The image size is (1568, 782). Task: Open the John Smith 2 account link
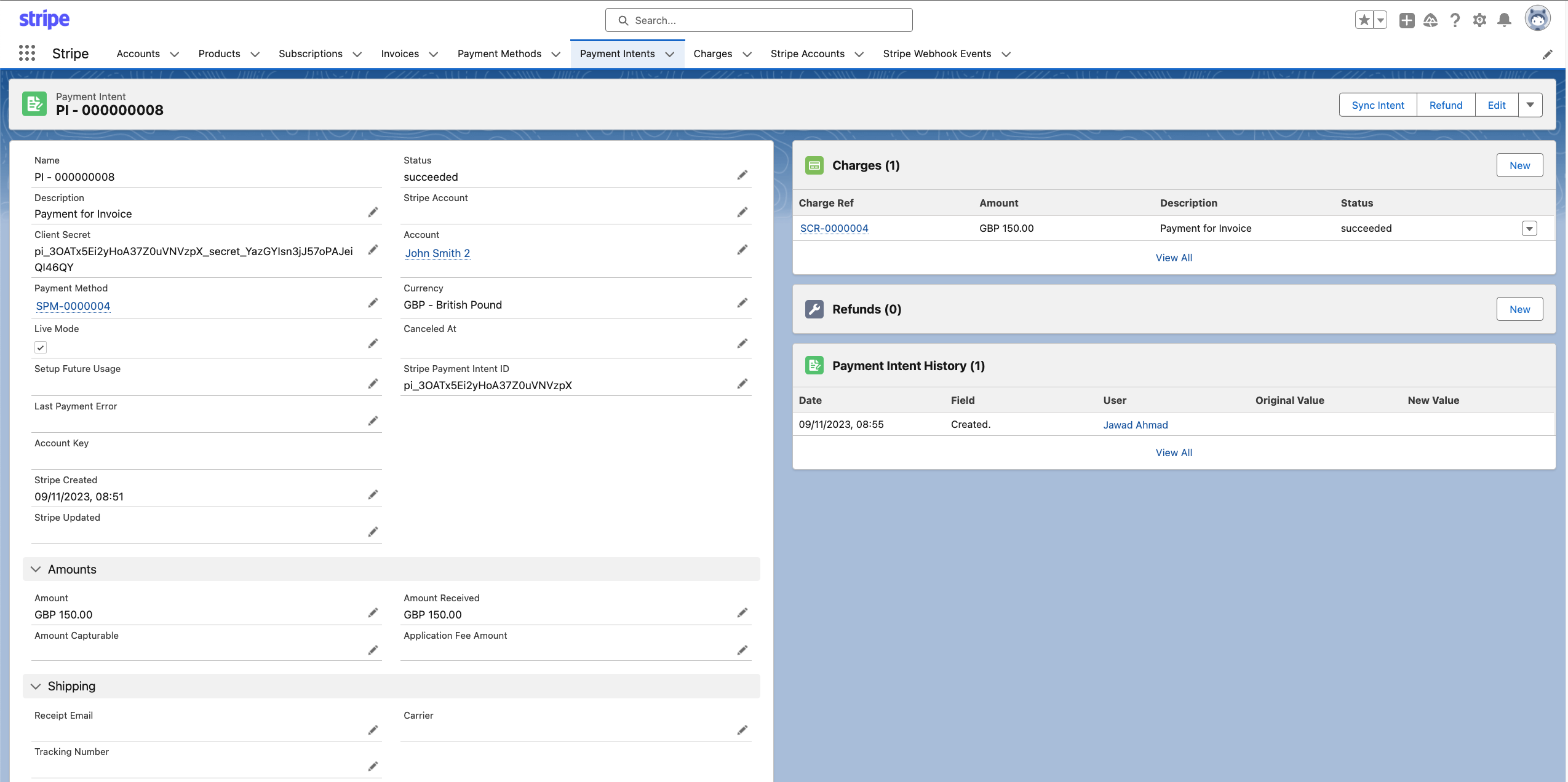(437, 253)
